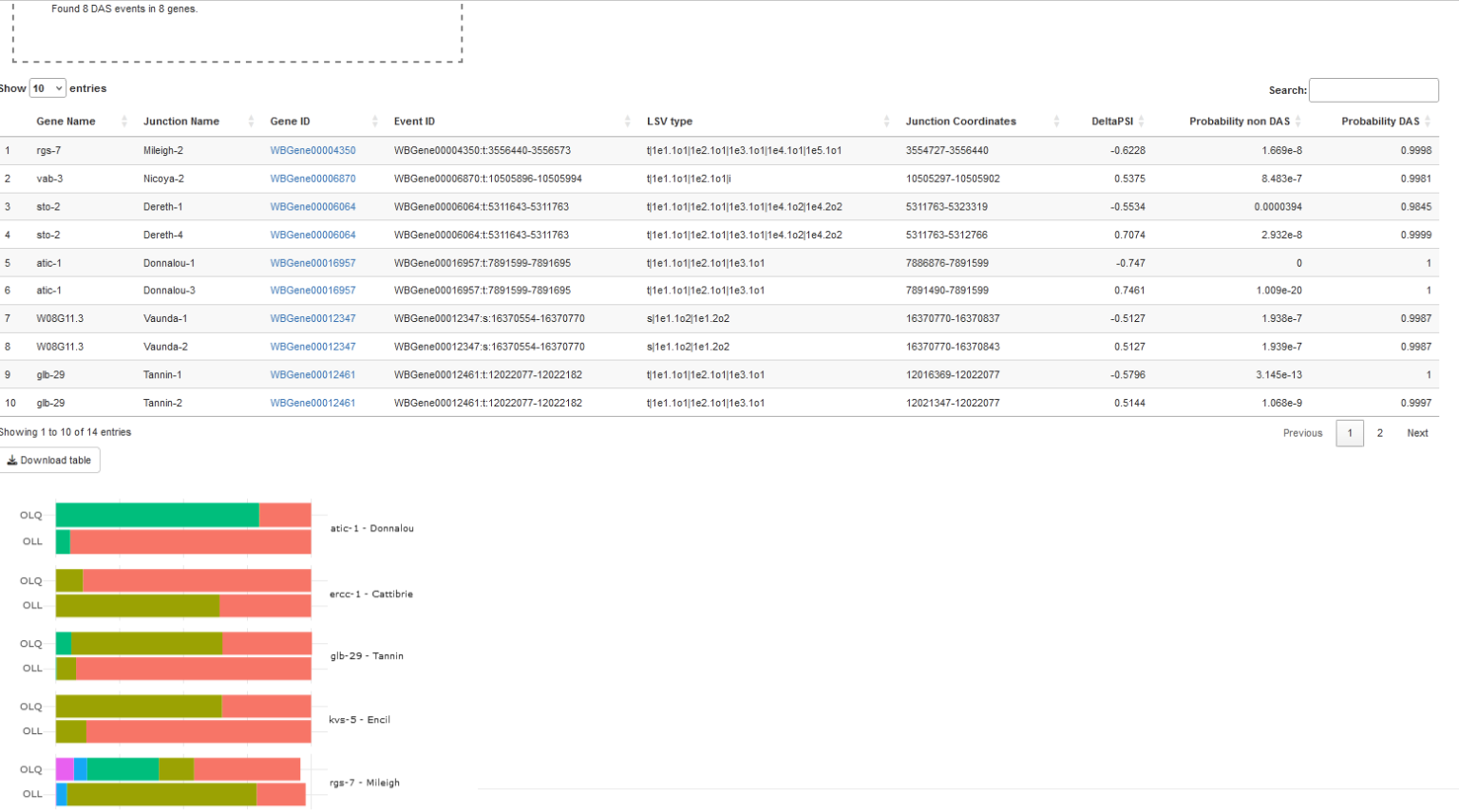
Task: Click magenta OLQ bar segment for rgs-7
Action: click(65, 769)
